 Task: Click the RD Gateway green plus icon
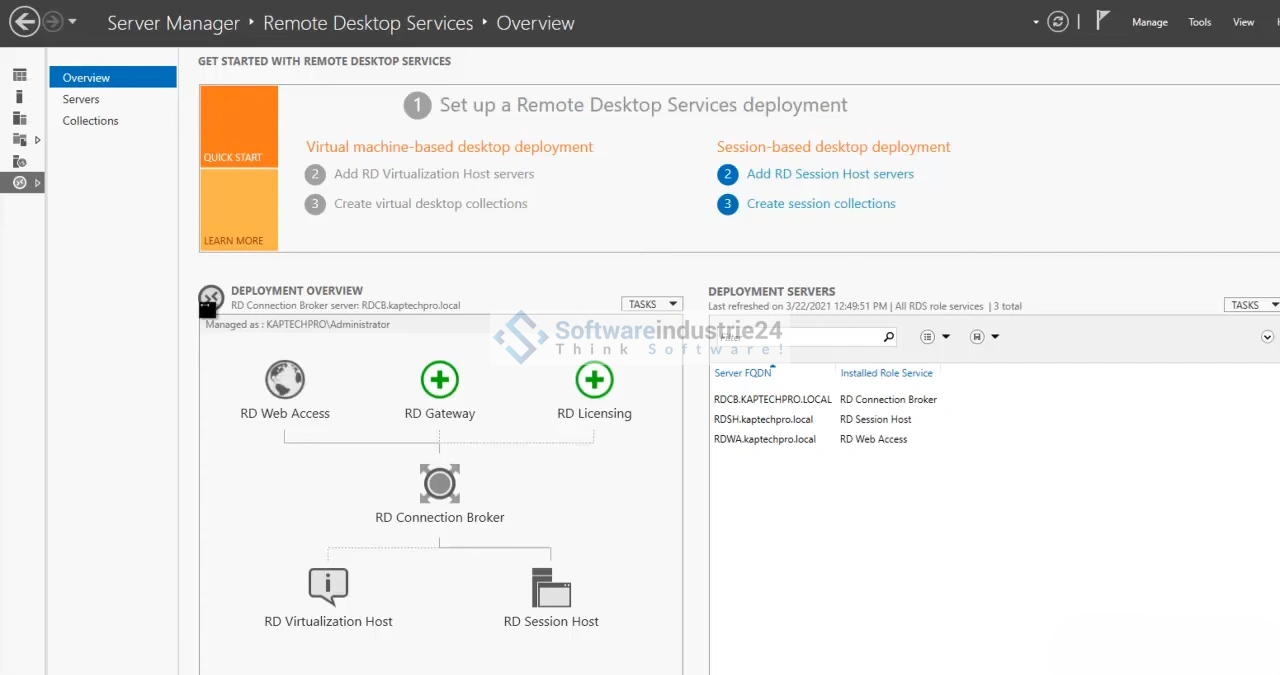tap(439, 380)
